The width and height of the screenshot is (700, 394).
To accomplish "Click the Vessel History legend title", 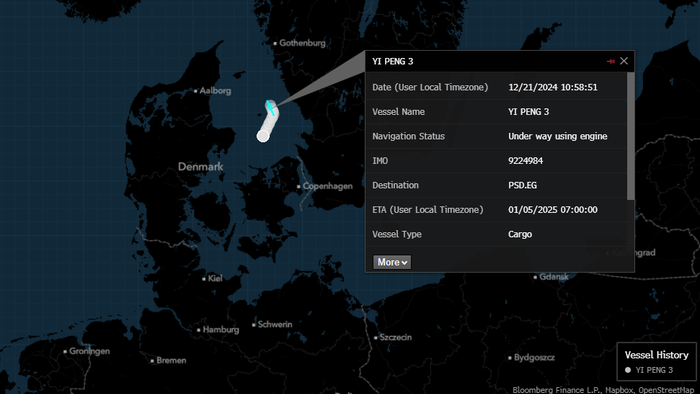I will coord(656,355).
